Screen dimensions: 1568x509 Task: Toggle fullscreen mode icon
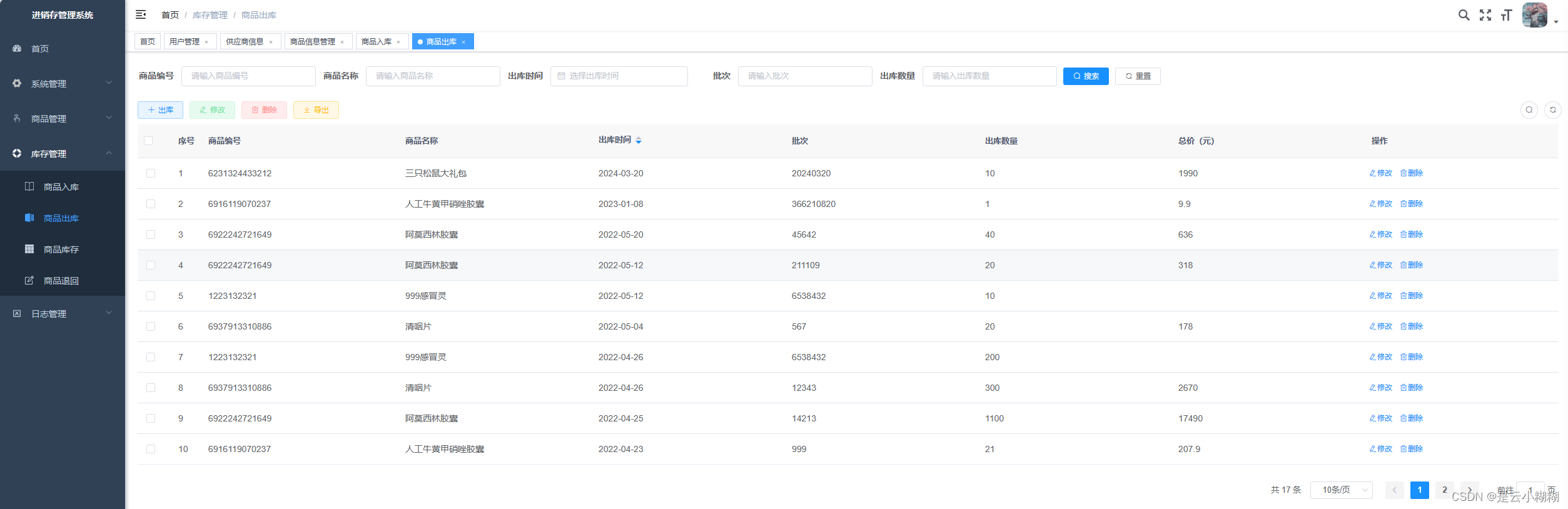(1485, 15)
